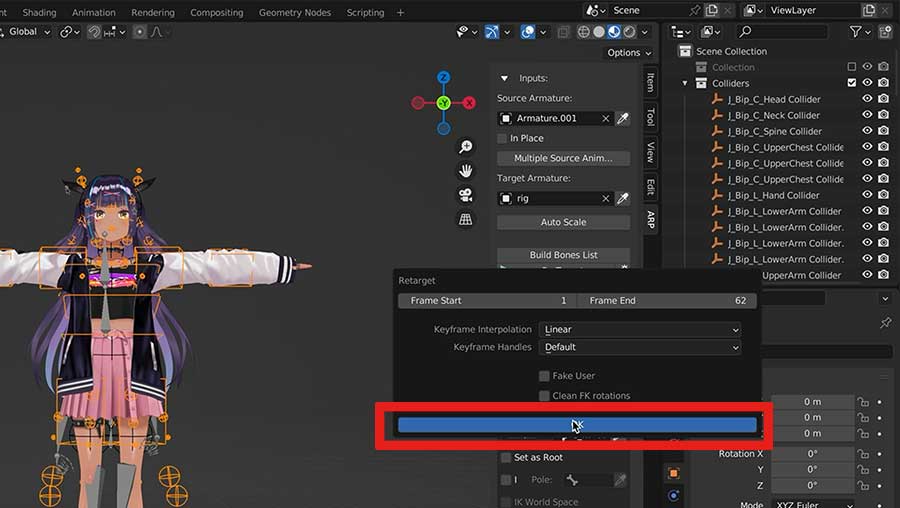The height and width of the screenshot is (508, 900).
Task: Enable Clean FK rotations checkbox
Action: 544,396
